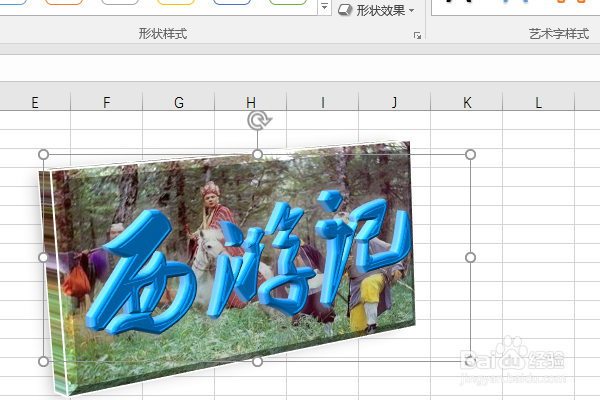This screenshot has height=400, width=600.
Task: Click the 艺术字样式 group label
Action: 559,34
